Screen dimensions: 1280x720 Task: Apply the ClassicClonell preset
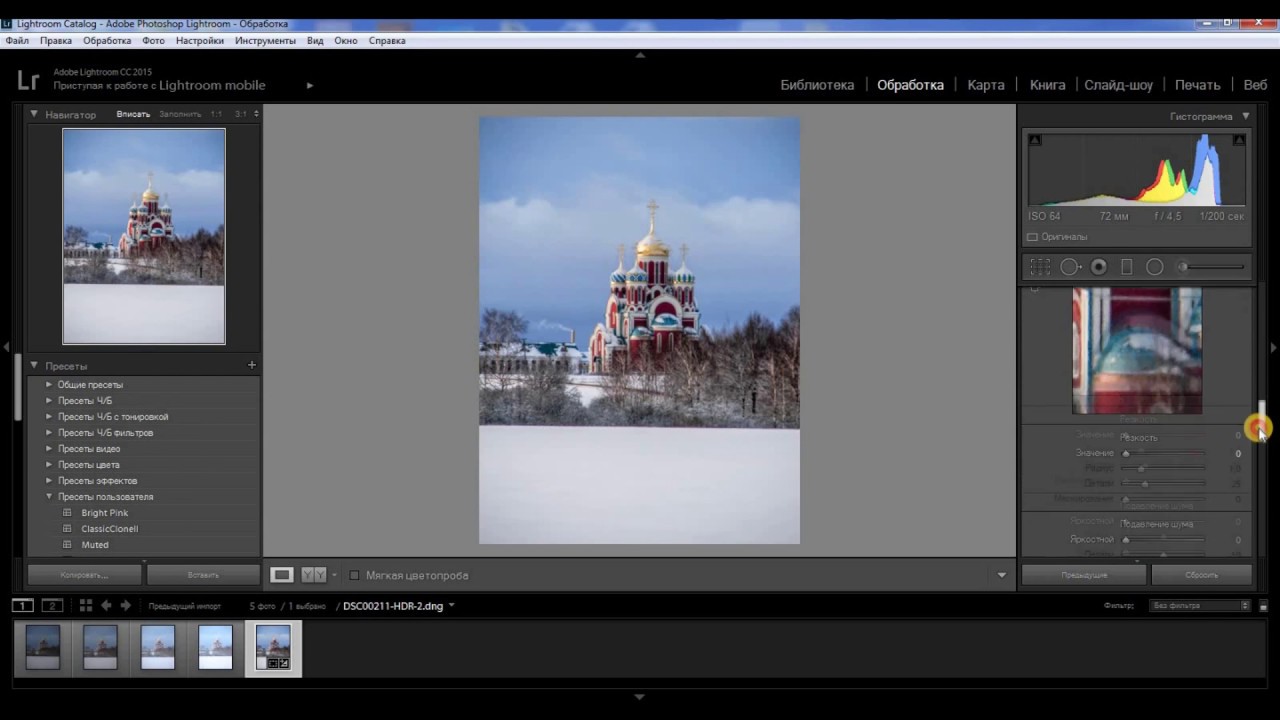[110, 529]
